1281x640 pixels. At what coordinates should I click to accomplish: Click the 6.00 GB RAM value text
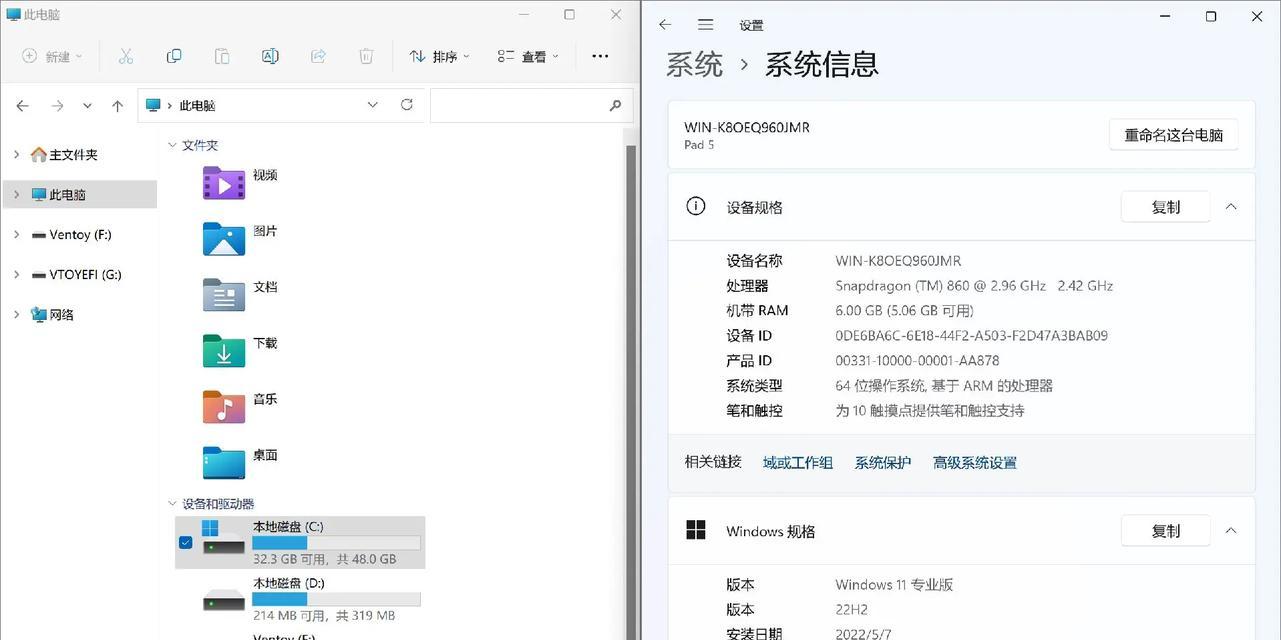[x=904, y=310]
